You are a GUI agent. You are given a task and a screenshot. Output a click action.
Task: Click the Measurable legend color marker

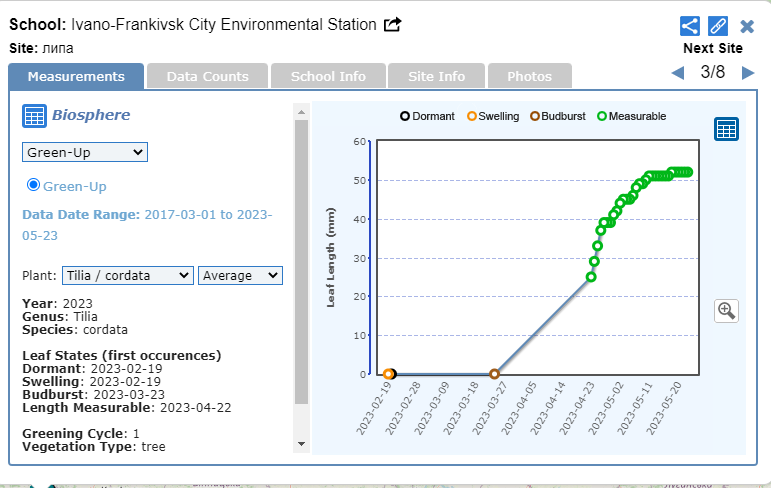pos(602,116)
